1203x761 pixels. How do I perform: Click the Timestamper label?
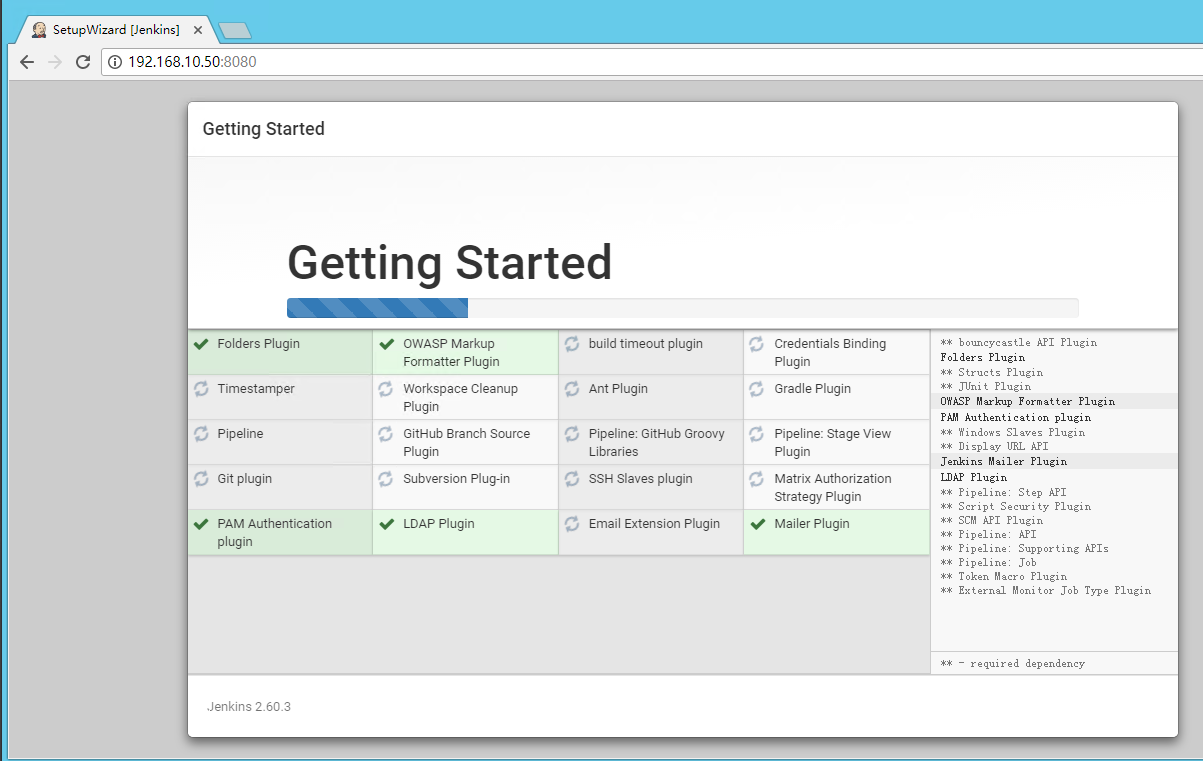coord(256,389)
